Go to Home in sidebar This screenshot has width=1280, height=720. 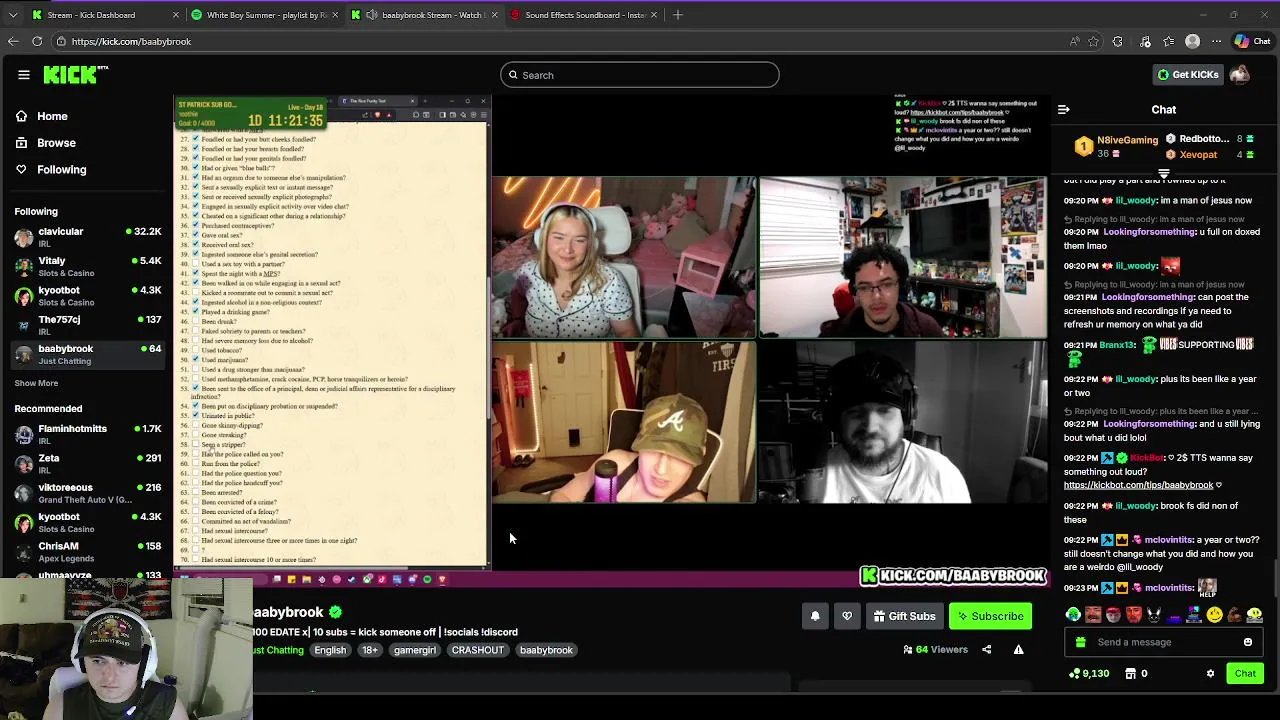click(x=40, y=116)
